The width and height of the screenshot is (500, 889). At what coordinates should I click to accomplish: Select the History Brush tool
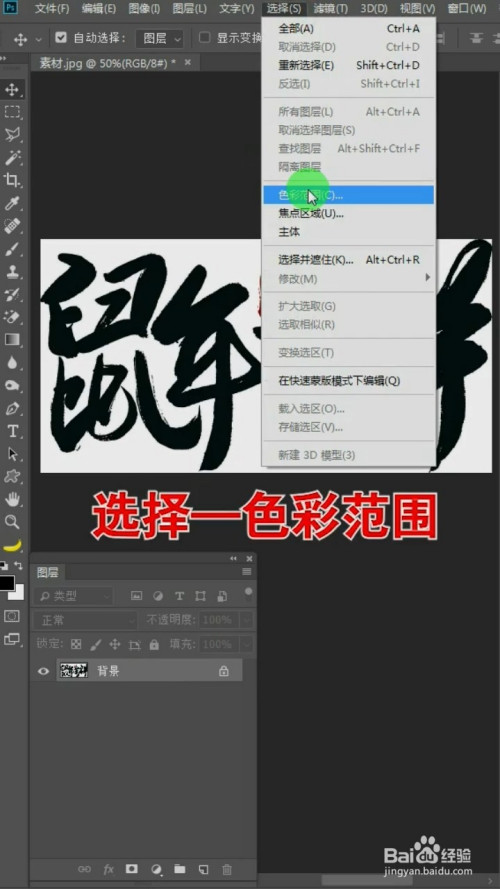pyautogui.click(x=12, y=294)
